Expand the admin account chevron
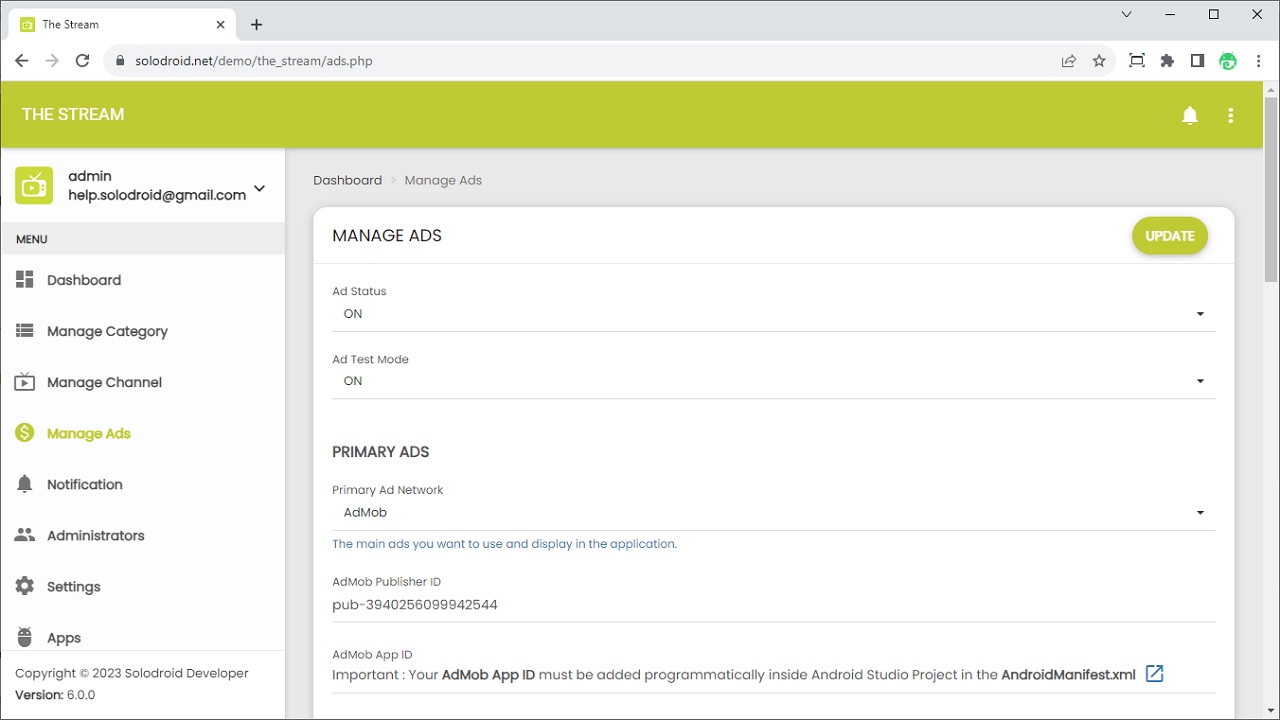The width and height of the screenshot is (1280, 720). click(259, 187)
